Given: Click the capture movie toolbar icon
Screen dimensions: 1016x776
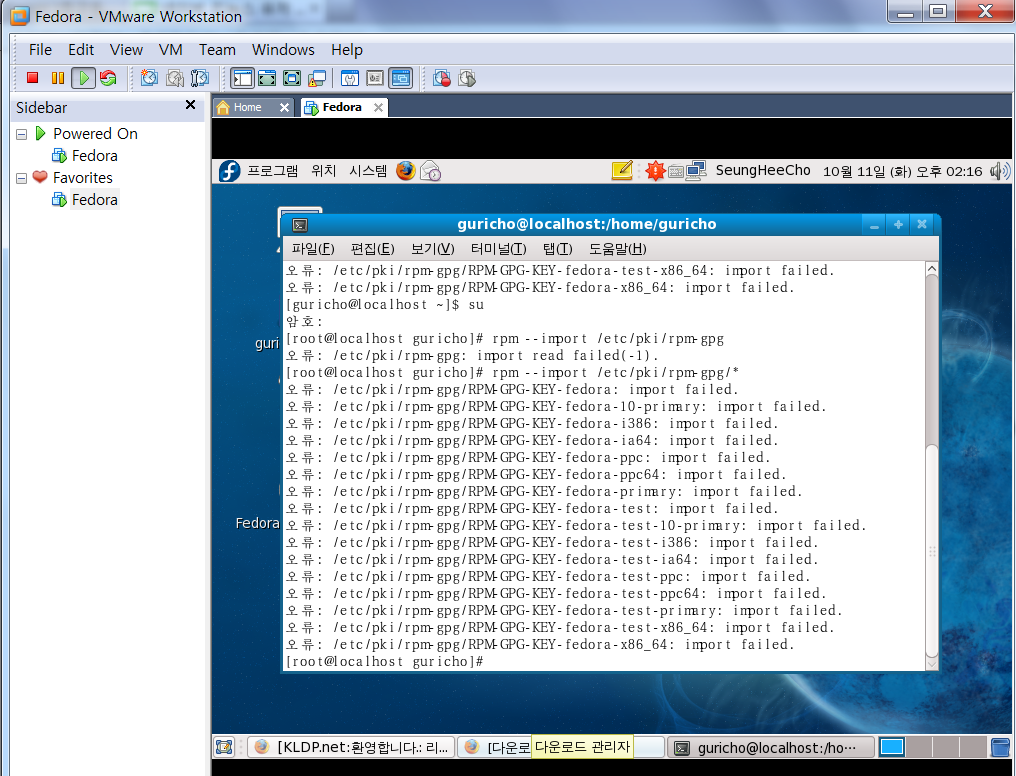Looking at the screenshot, I should (x=467, y=78).
